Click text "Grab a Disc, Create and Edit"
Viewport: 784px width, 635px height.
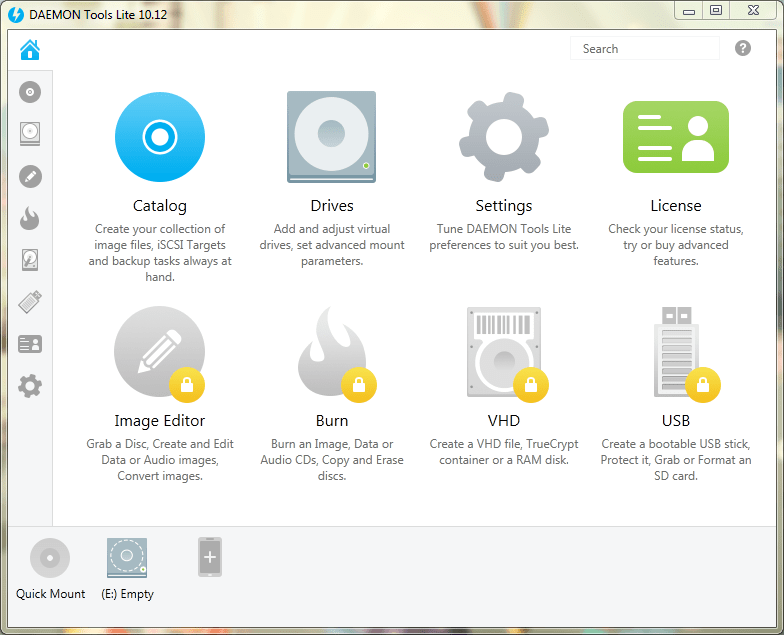[x=160, y=444]
